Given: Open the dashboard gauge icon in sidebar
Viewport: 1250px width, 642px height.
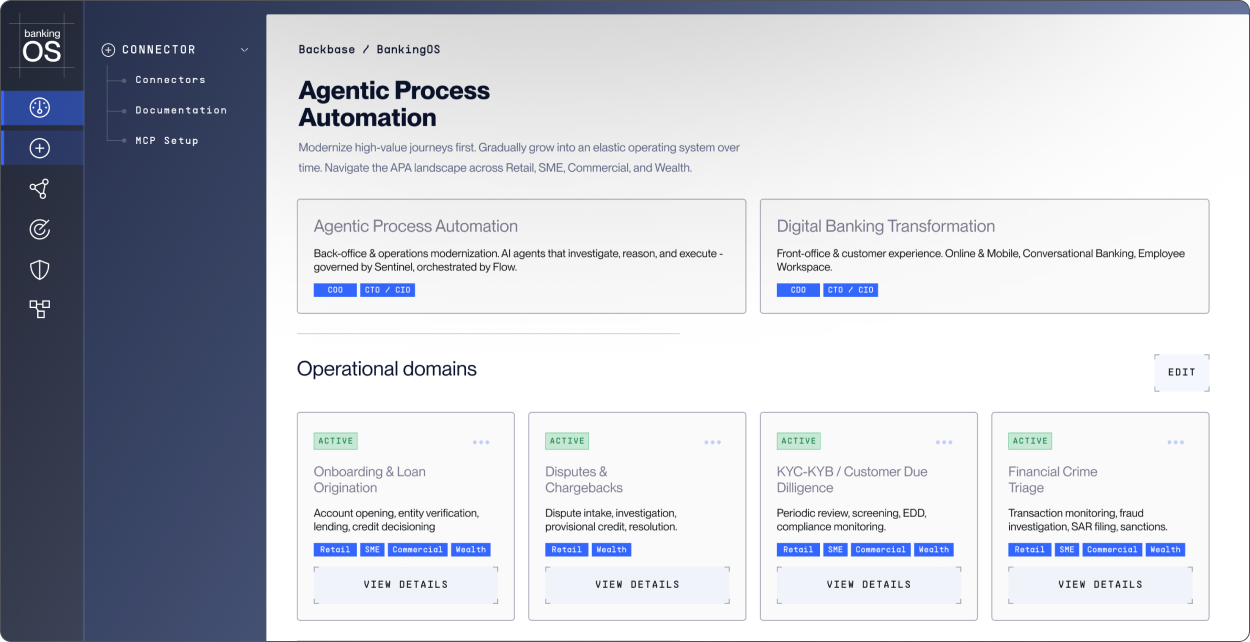Looking at the screenshot, I should (40, 108).
